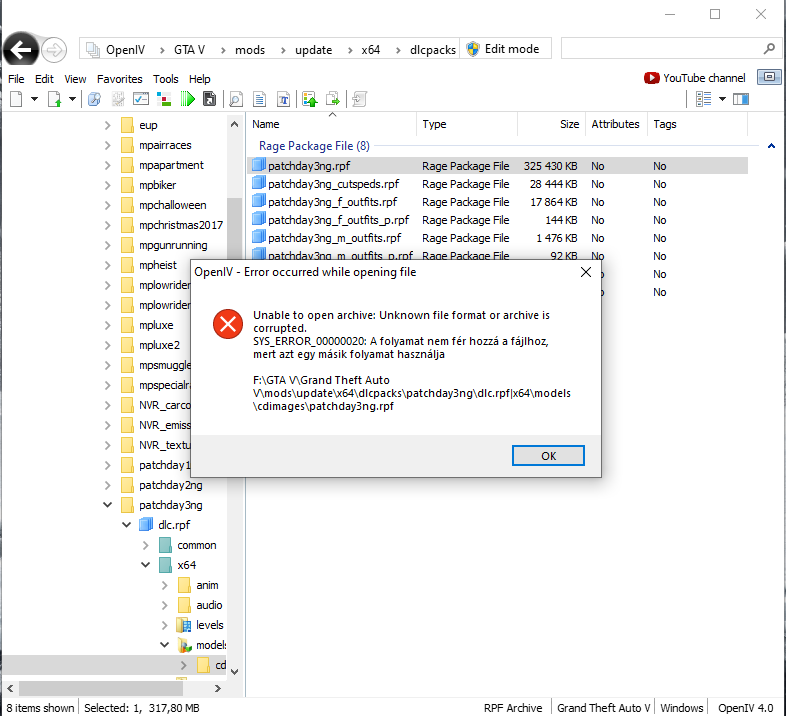Sort by the Size column header
This screenshot has width=786, height=716.
point(551,124)
